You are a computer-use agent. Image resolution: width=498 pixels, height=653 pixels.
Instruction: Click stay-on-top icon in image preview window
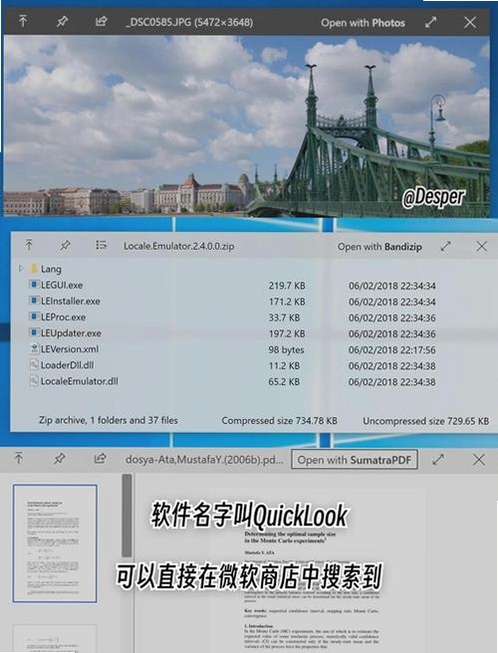(23, 21)
